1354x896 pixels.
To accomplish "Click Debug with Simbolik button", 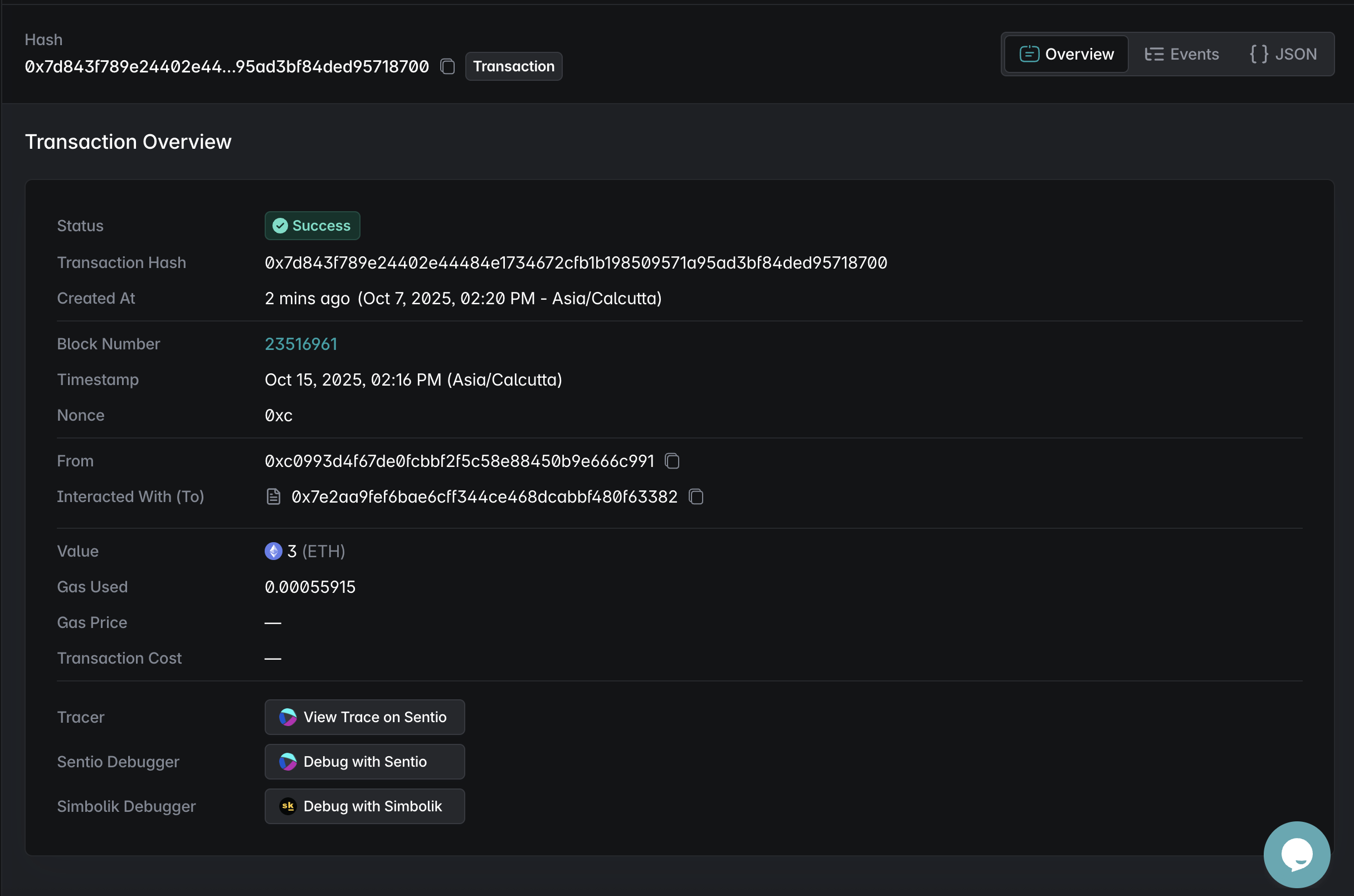I will pyautogui.click(x=364, y=806).
